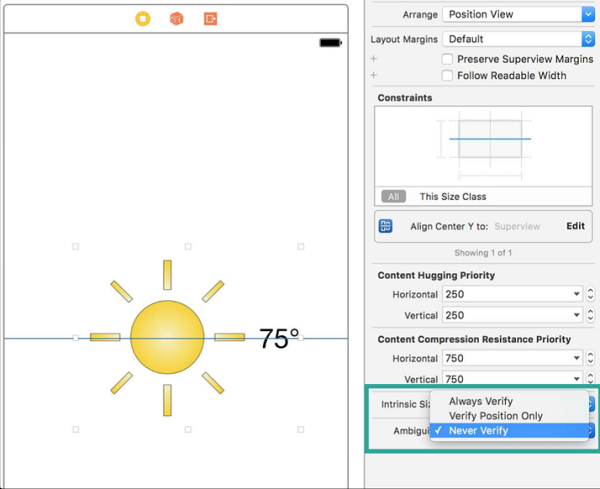The width and height of the screenshot is (600, 489).
Task: Click the yellow View Controller icon
Action: point(143,19)
